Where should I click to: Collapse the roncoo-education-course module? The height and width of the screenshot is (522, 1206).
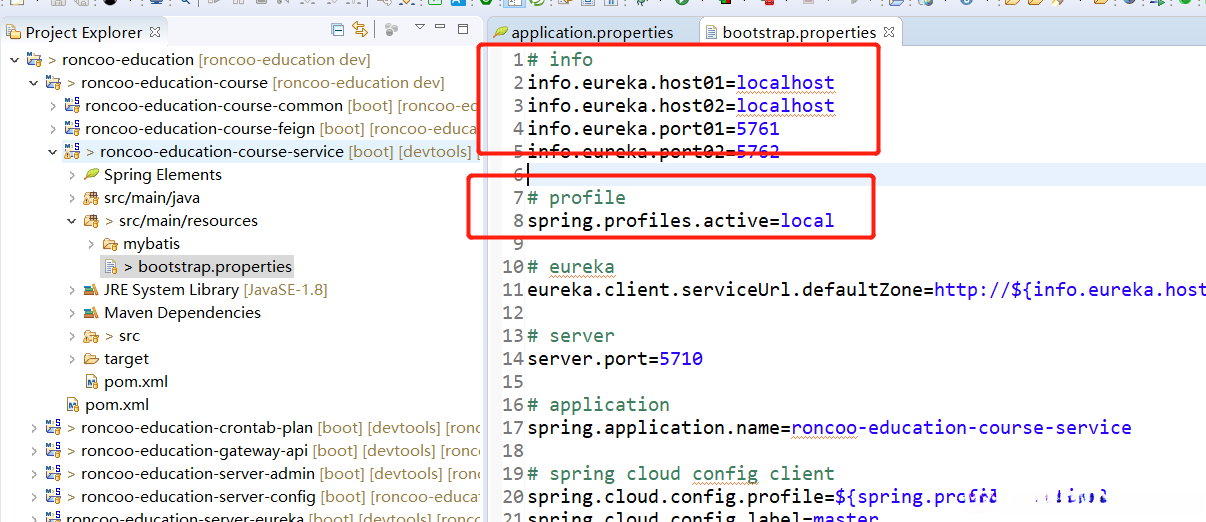point(33,83)
